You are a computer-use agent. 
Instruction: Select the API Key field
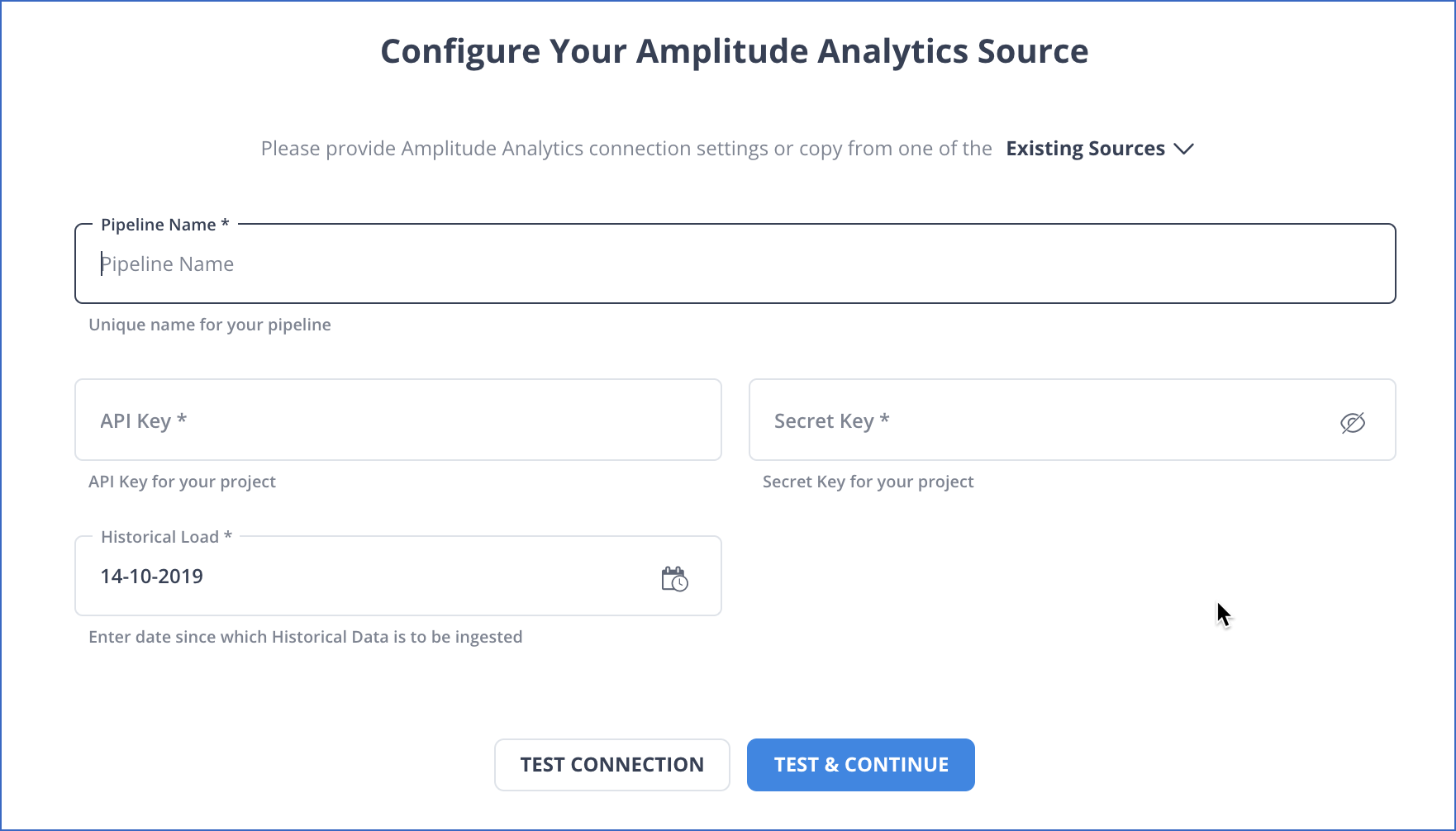tap(397, 420)
